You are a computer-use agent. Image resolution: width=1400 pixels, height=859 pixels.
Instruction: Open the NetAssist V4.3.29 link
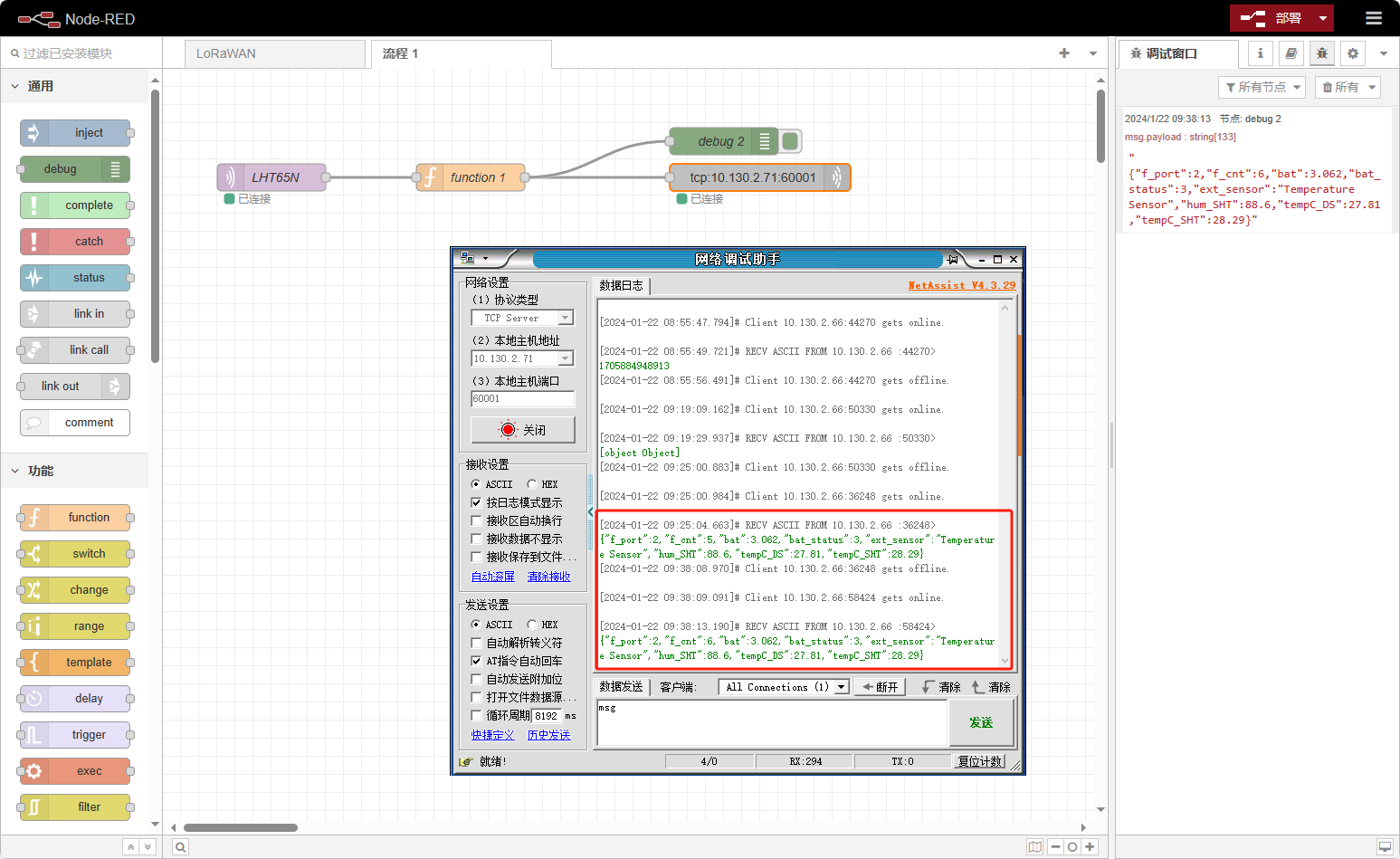coord(961,285)
